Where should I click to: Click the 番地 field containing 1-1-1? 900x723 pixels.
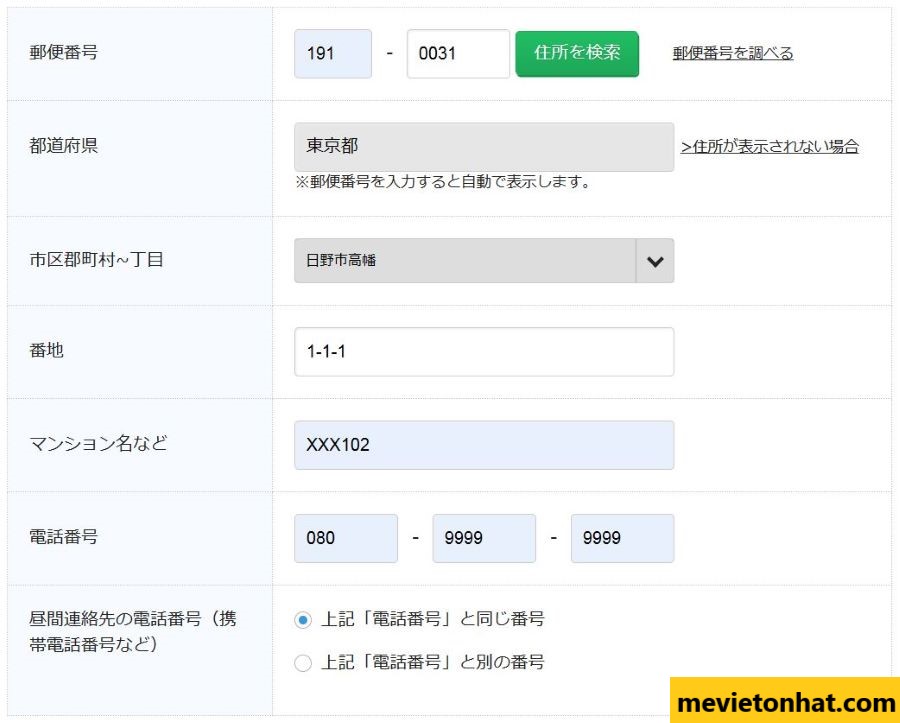484,352
